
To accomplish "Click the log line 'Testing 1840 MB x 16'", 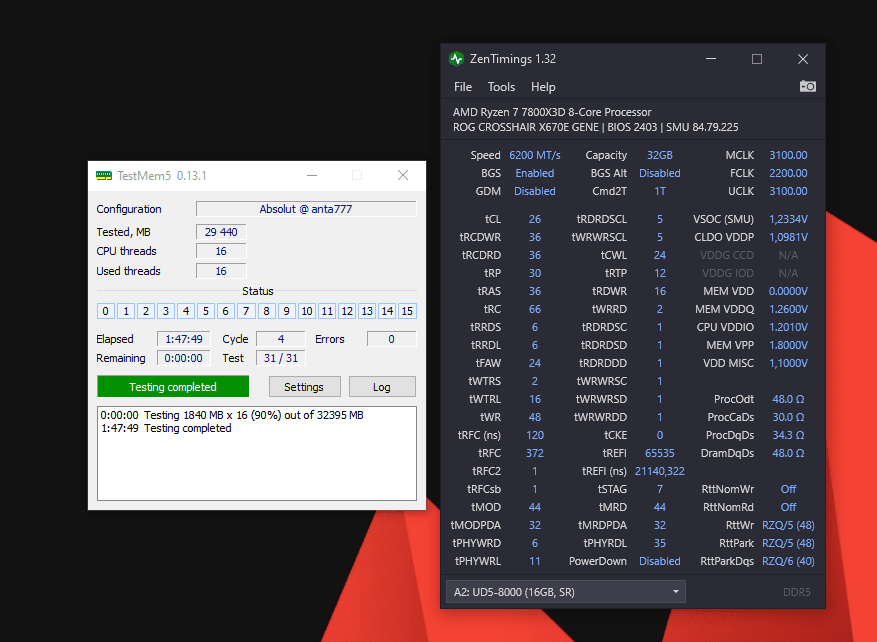I will (232, 415).
